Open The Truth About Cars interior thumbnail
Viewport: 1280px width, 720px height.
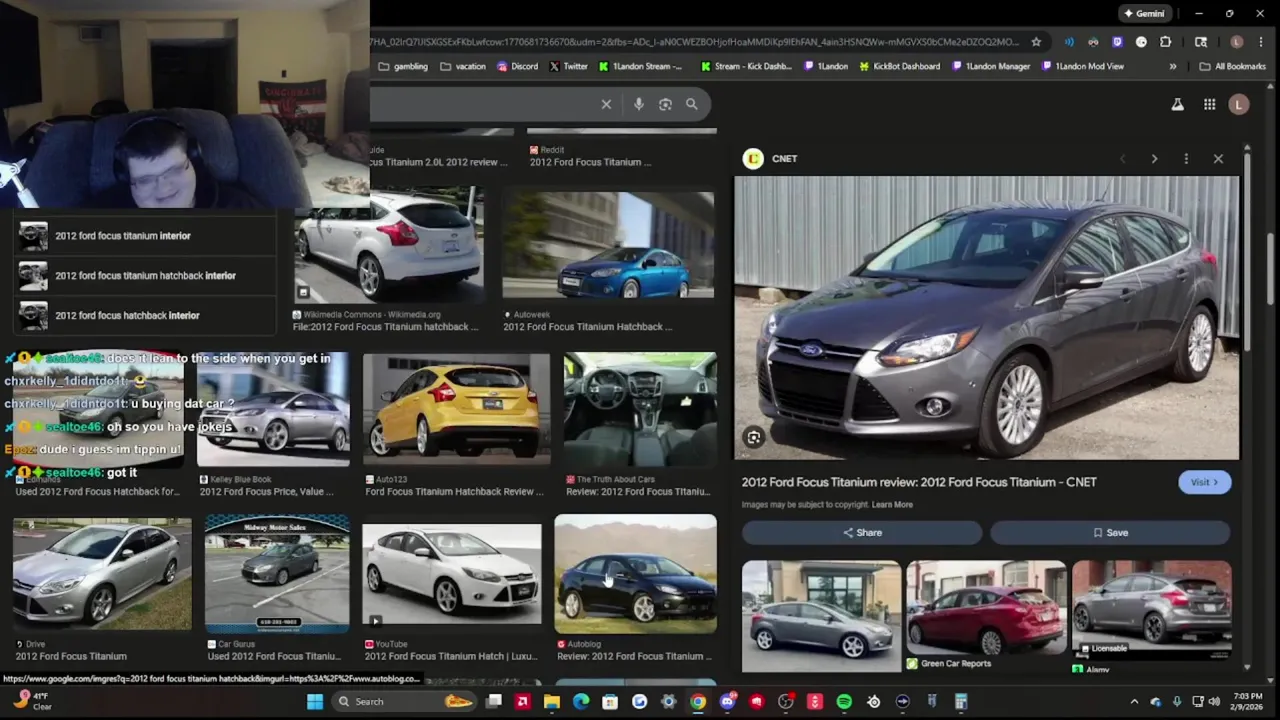coord(640,409)
